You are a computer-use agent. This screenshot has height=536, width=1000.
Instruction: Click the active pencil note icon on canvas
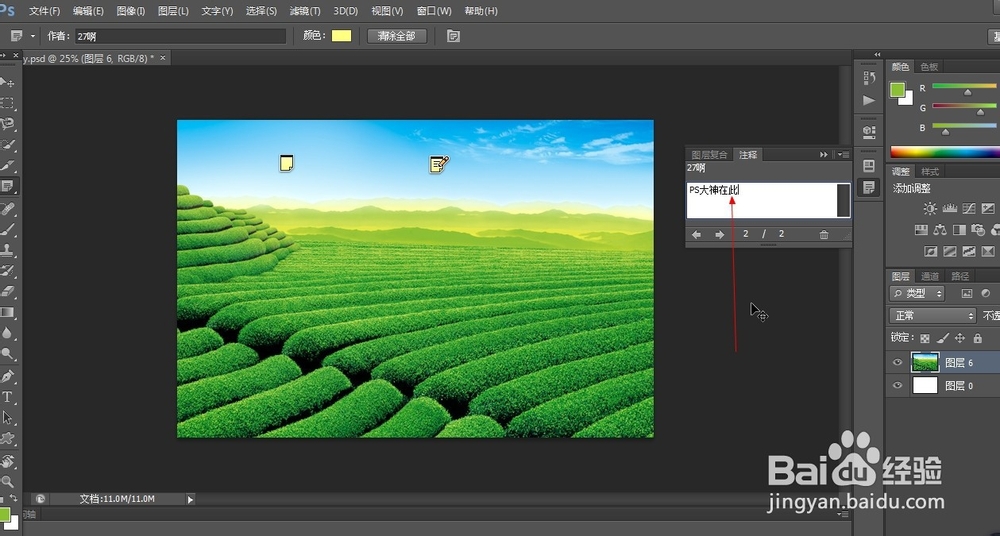point(439,164)
